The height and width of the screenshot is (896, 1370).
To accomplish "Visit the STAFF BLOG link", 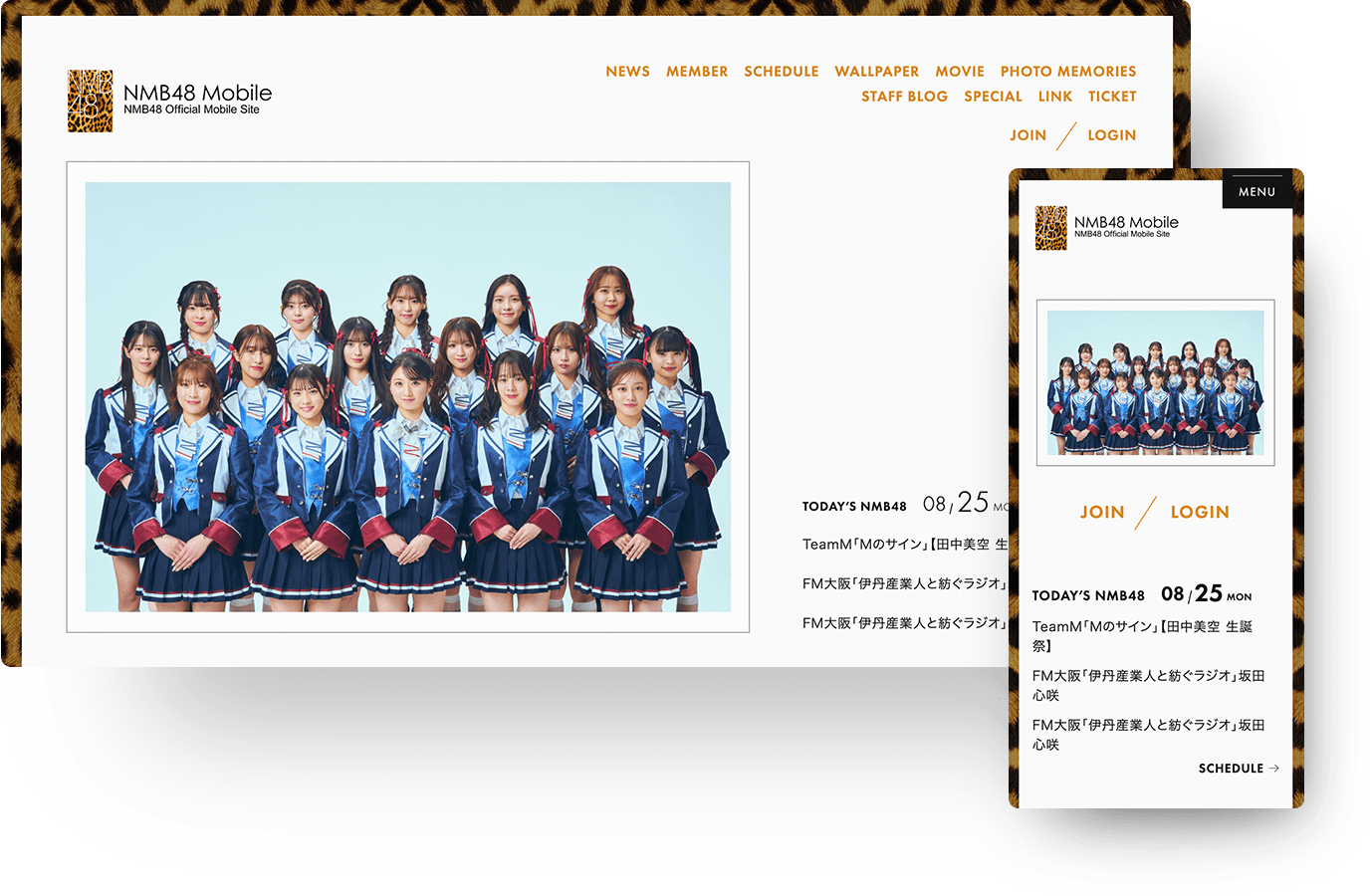I will [904, 97].
